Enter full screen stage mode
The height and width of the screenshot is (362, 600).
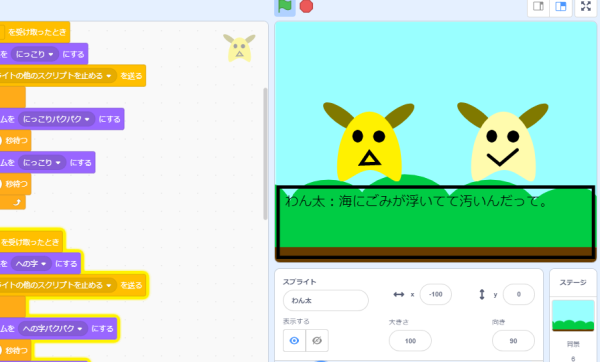point(586,6)
